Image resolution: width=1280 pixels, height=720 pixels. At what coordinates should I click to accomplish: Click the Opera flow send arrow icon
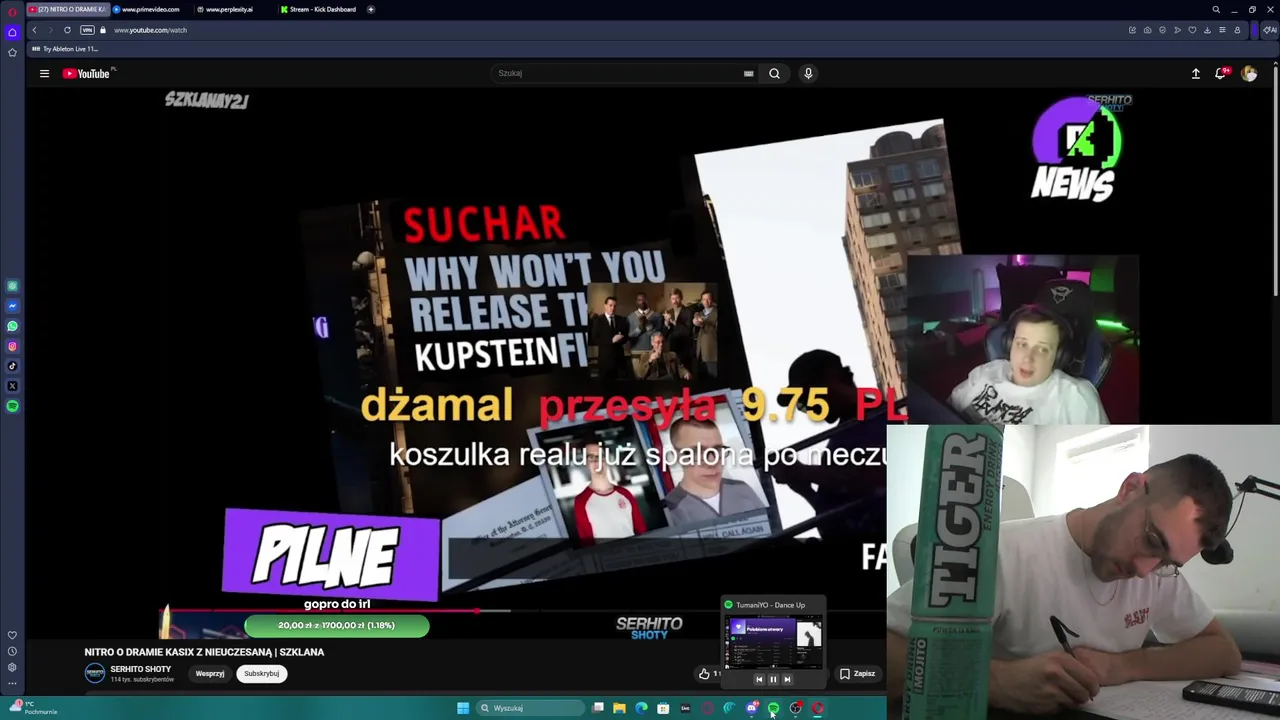[x=1177, y=30]
